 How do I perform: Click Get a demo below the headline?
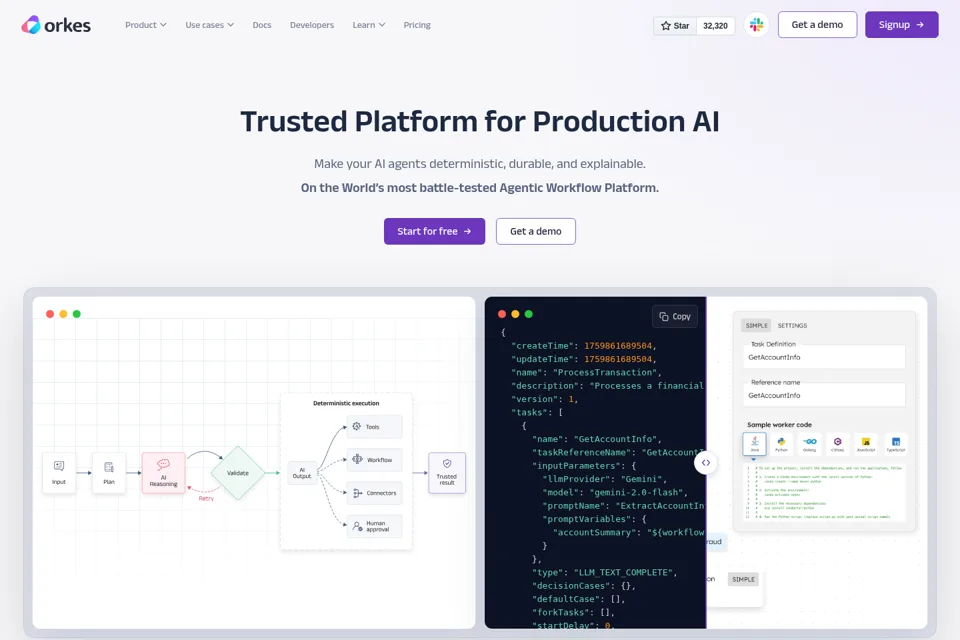536,232
